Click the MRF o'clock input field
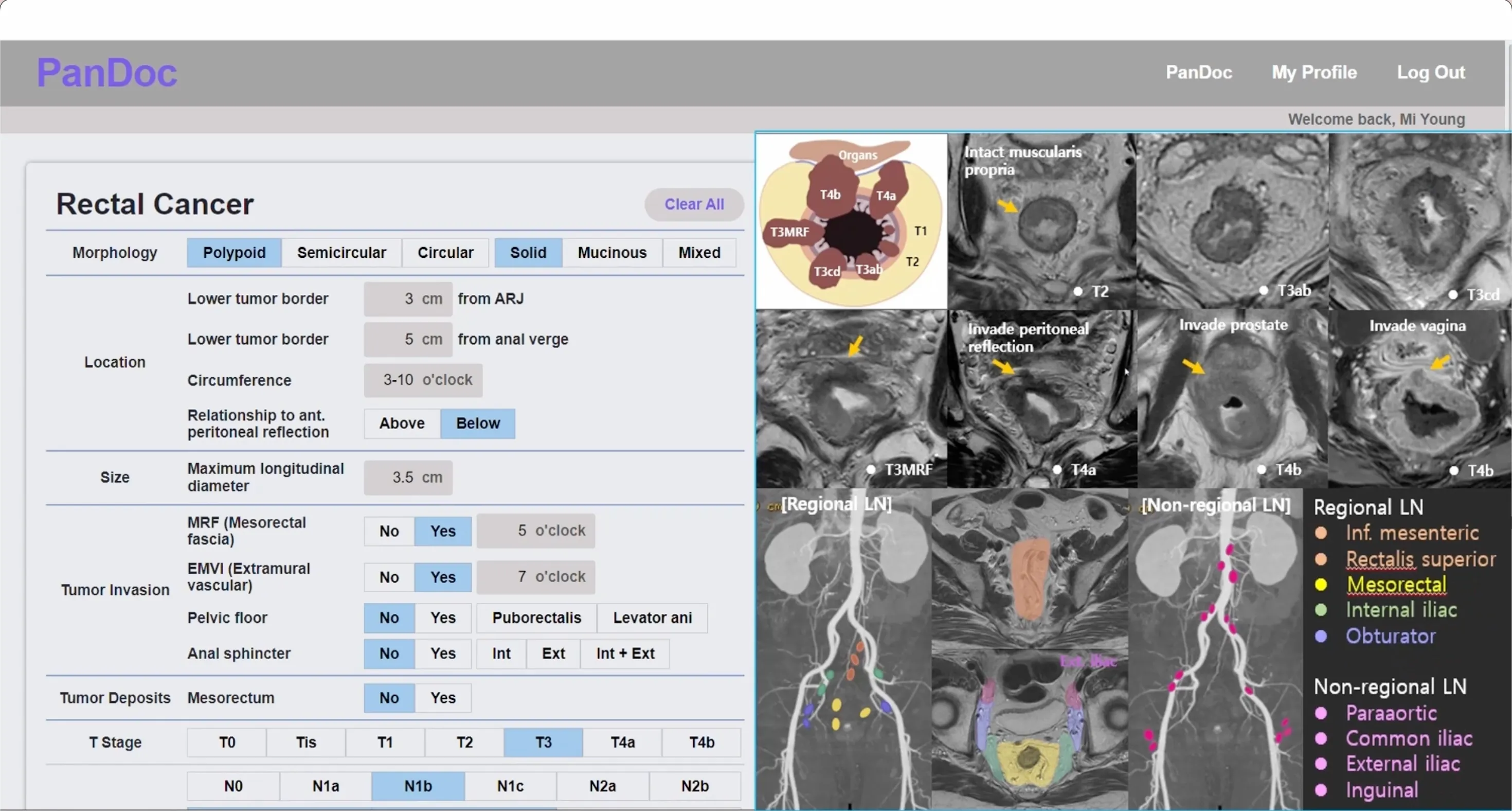 click(535, 531)
